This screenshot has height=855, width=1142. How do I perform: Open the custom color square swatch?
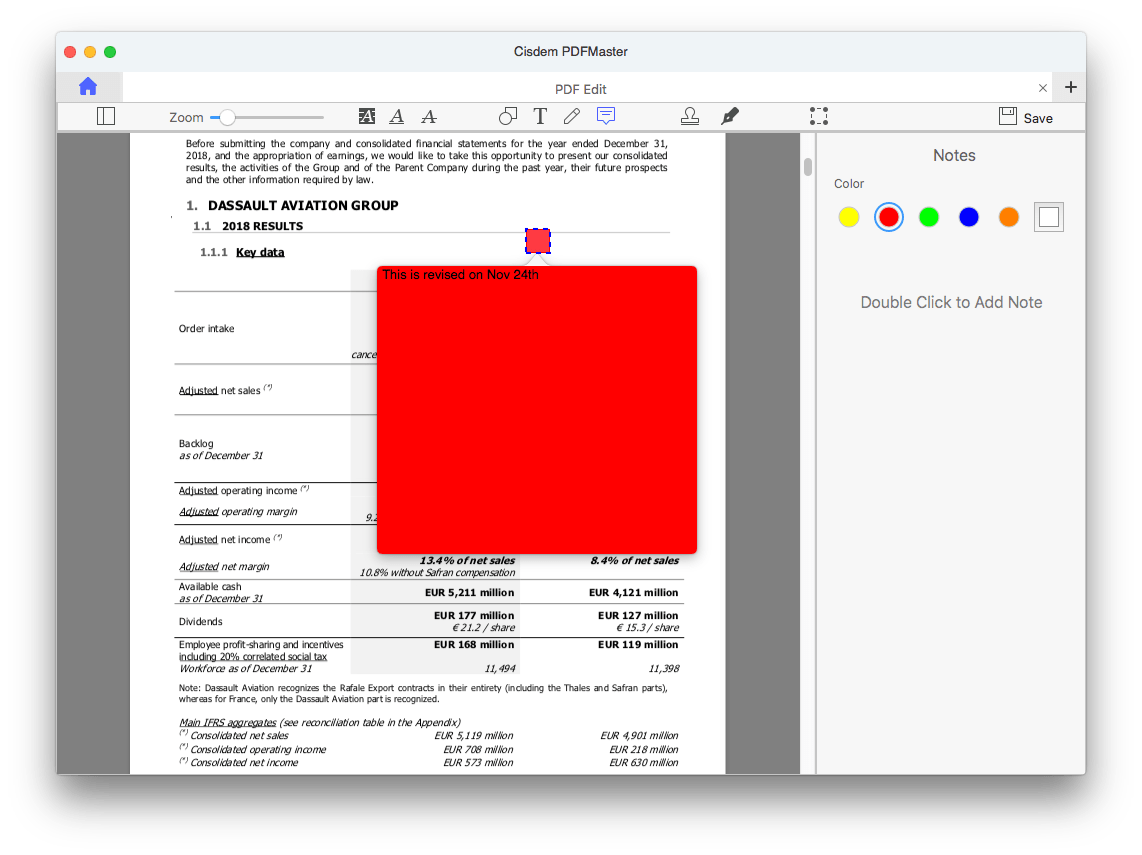[x=1049, y=217]
